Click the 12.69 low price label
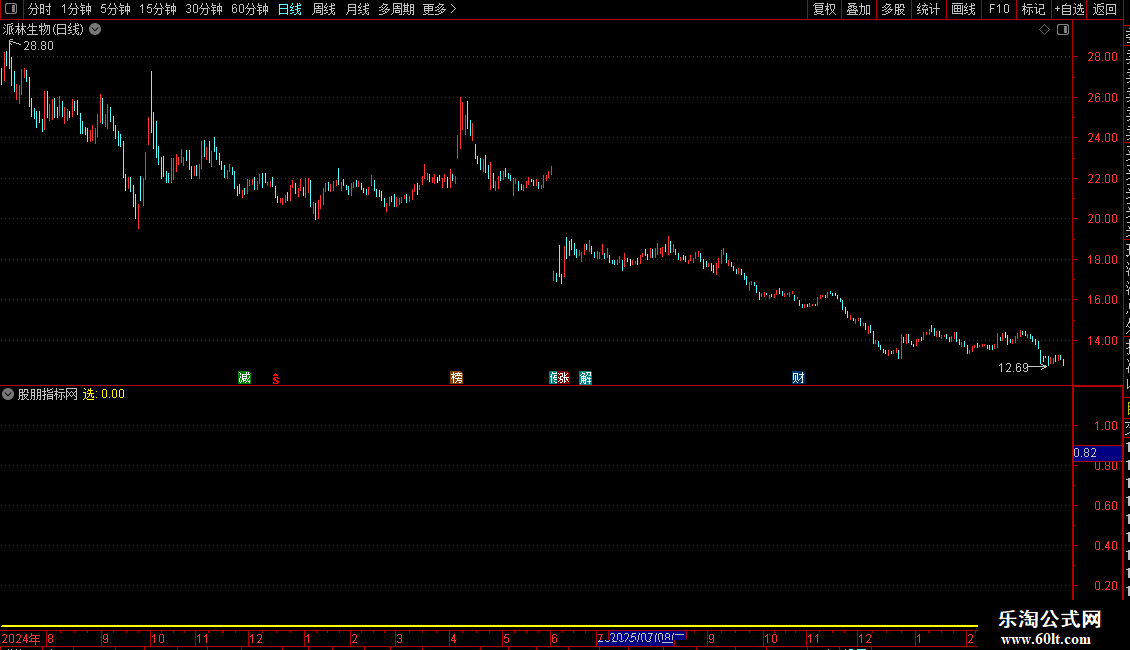Image resolution: width=1130 pixels, height=650 pixels. 1013,368
